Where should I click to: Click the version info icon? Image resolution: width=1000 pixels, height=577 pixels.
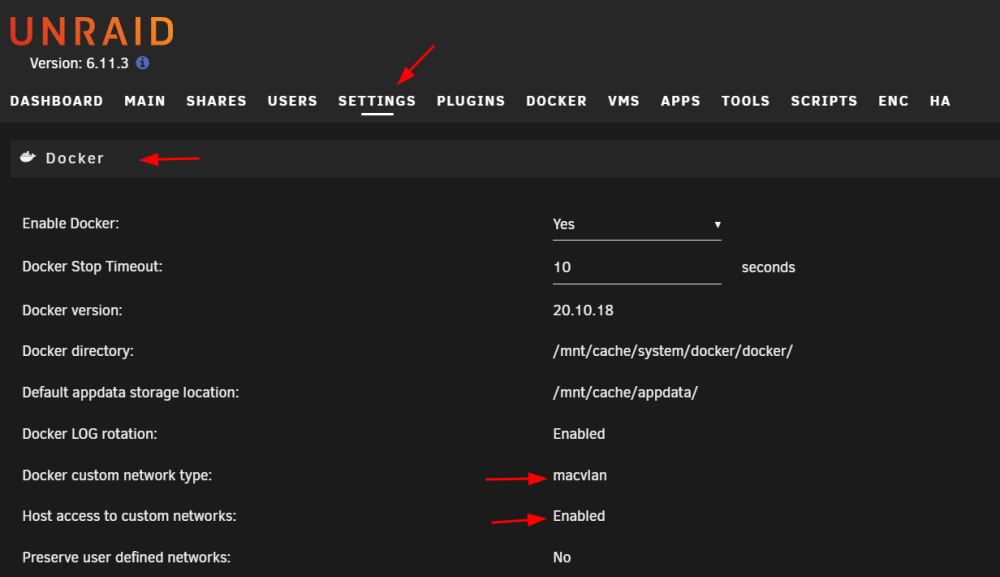pyautogui.click(x=143, y=62)
